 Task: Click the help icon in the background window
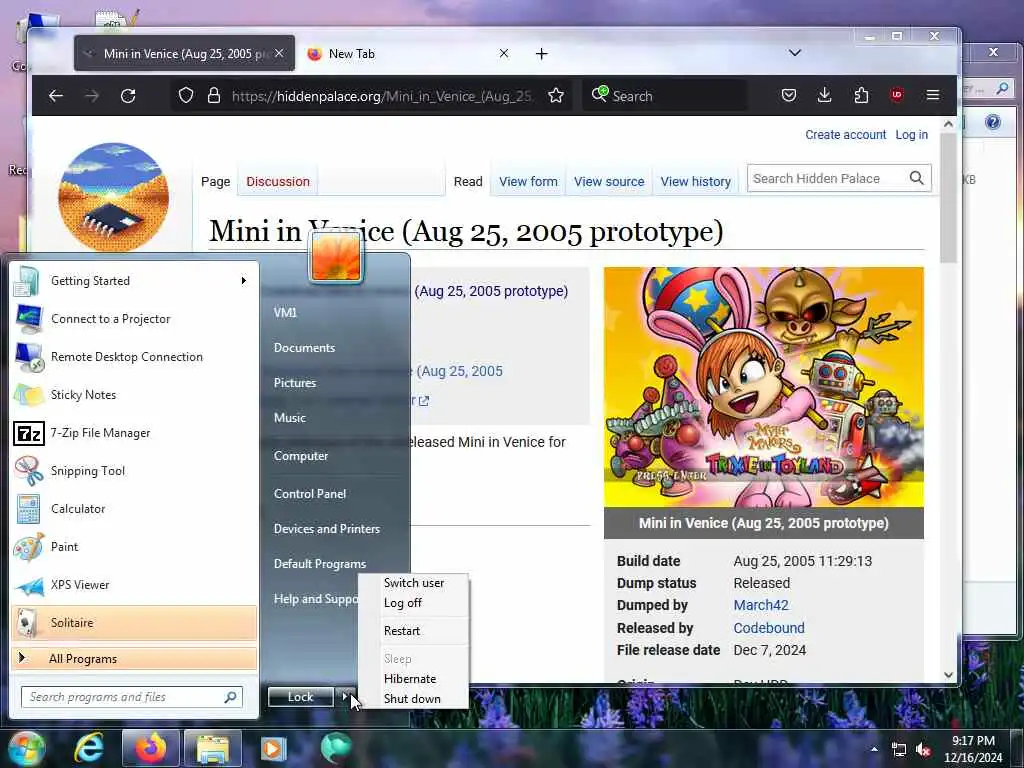[993, 122]
